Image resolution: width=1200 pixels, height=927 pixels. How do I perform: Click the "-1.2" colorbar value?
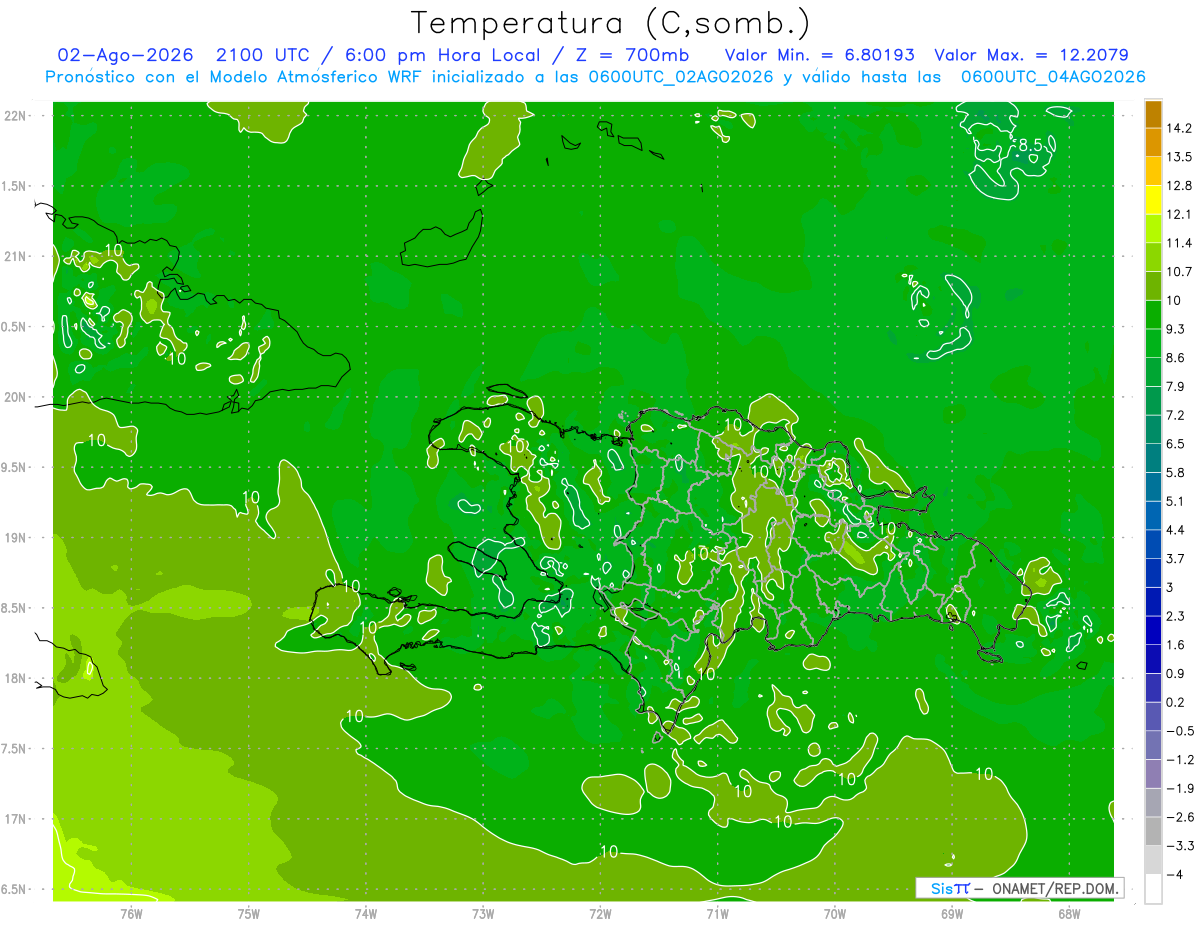[x=1179, y=759]
